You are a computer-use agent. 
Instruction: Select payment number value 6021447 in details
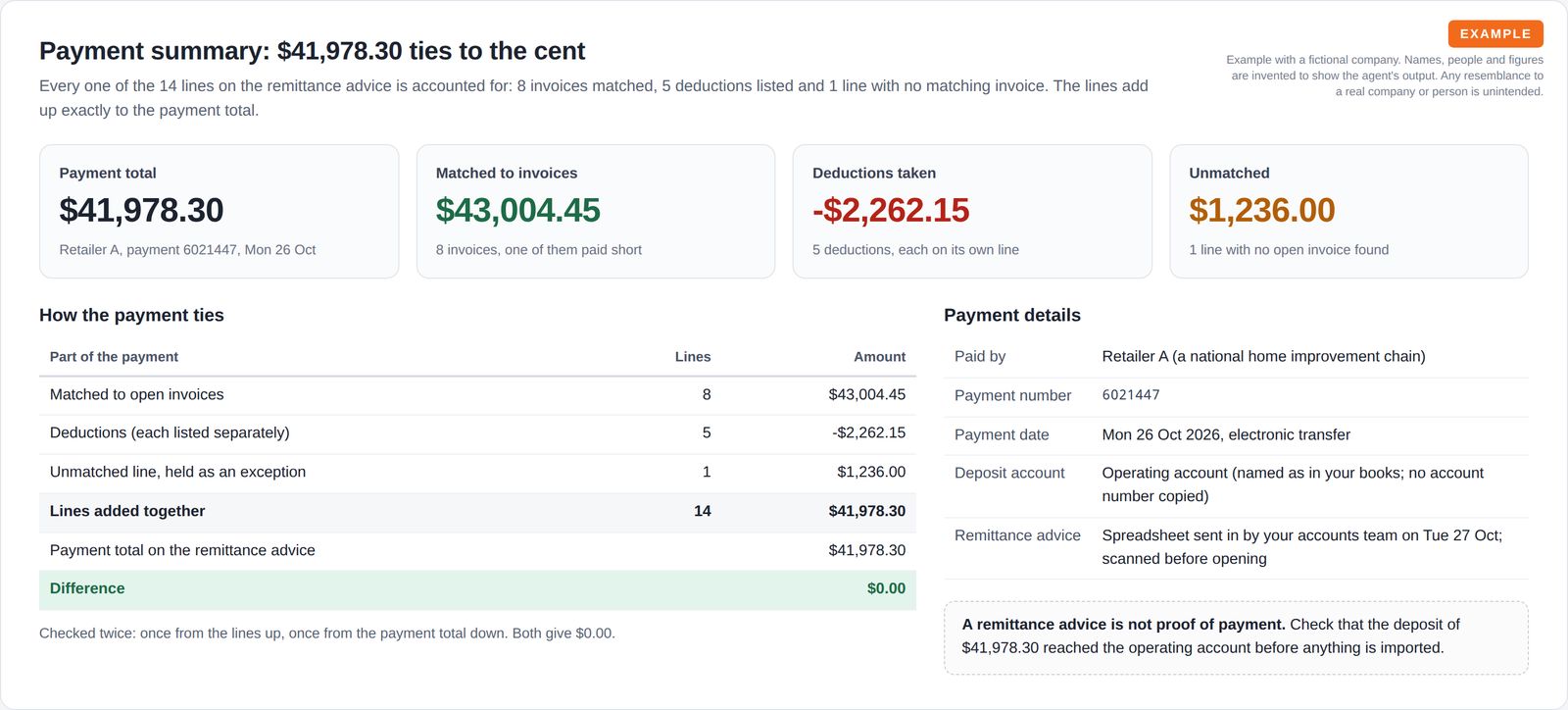coord(1131,395)
